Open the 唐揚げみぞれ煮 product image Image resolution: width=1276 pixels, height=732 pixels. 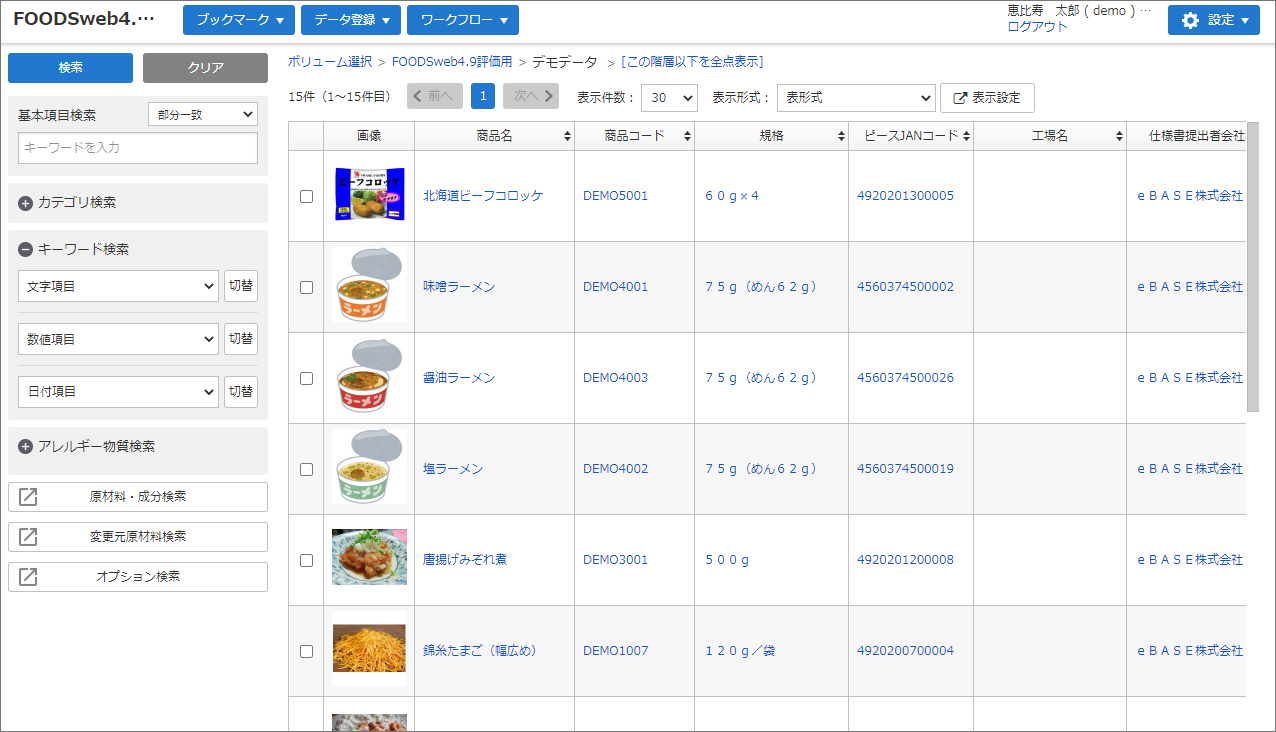pyautogui.click(x=369, y=559)
